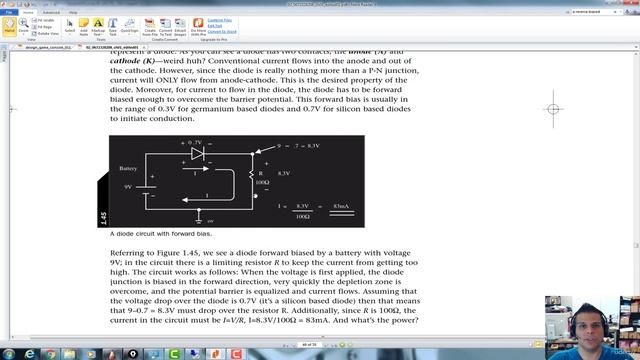Open the QuickSign signature tool
The image size is (640, 360).
[x=129, y=24]
